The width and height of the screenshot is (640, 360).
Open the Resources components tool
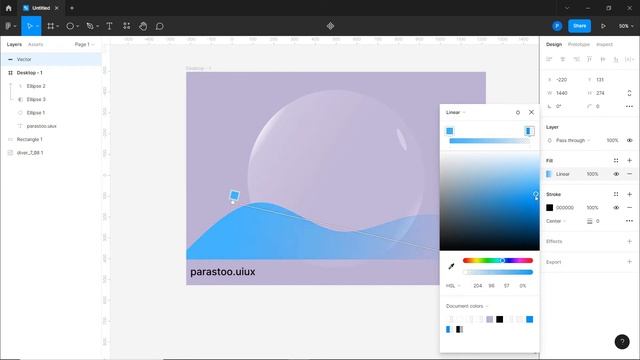coord(127,26)
